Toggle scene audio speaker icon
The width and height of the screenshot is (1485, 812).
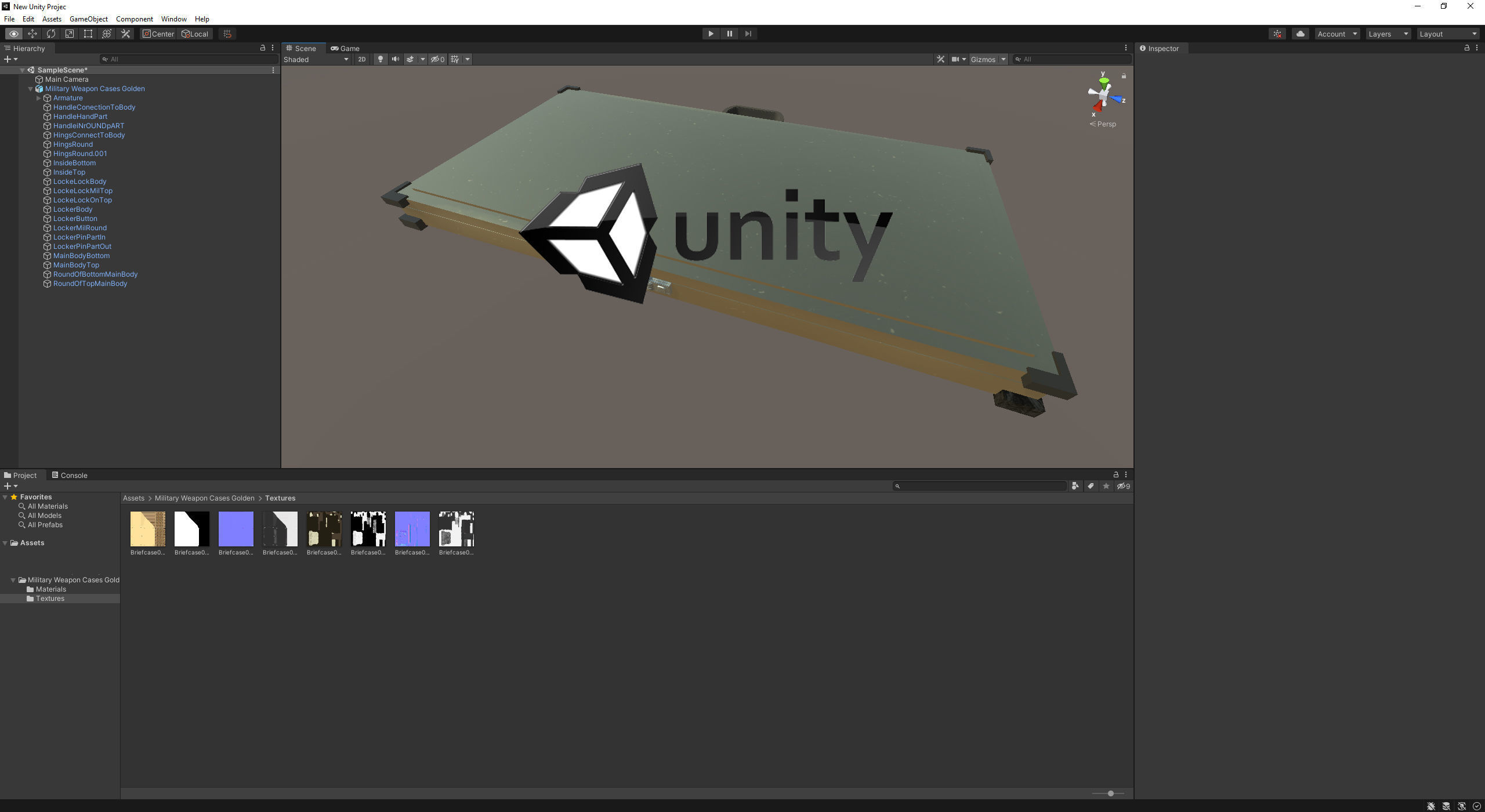pyautogui.click(x=395, y=59)
